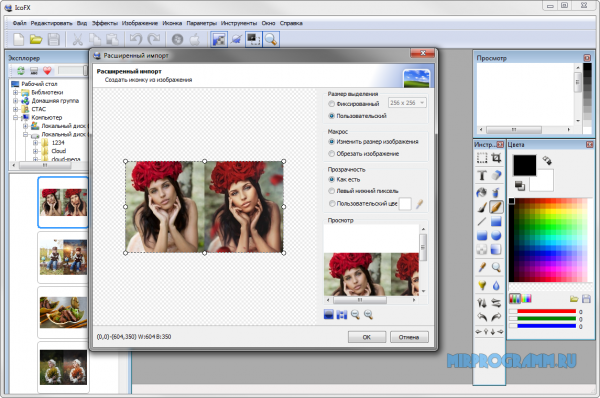
Task: Close the Цвета panel
Action: click(x=589, y=144)
